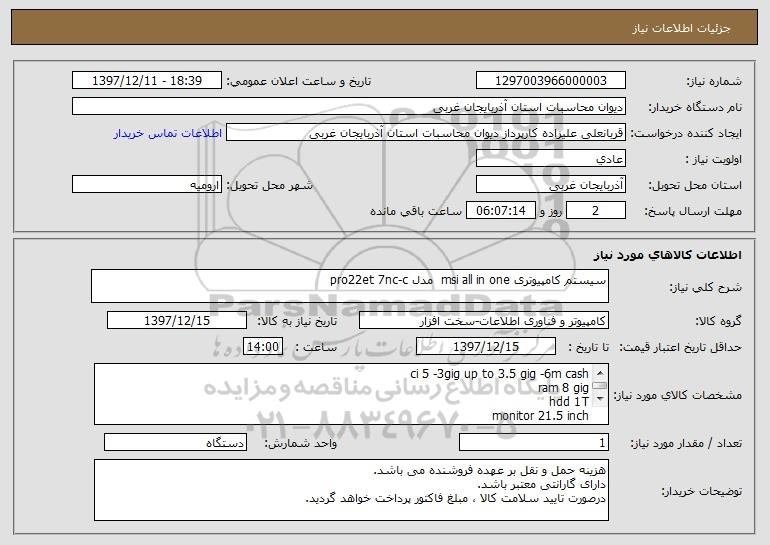Click the request creator name field
770x545 pixels.
[x=426, y=133]
